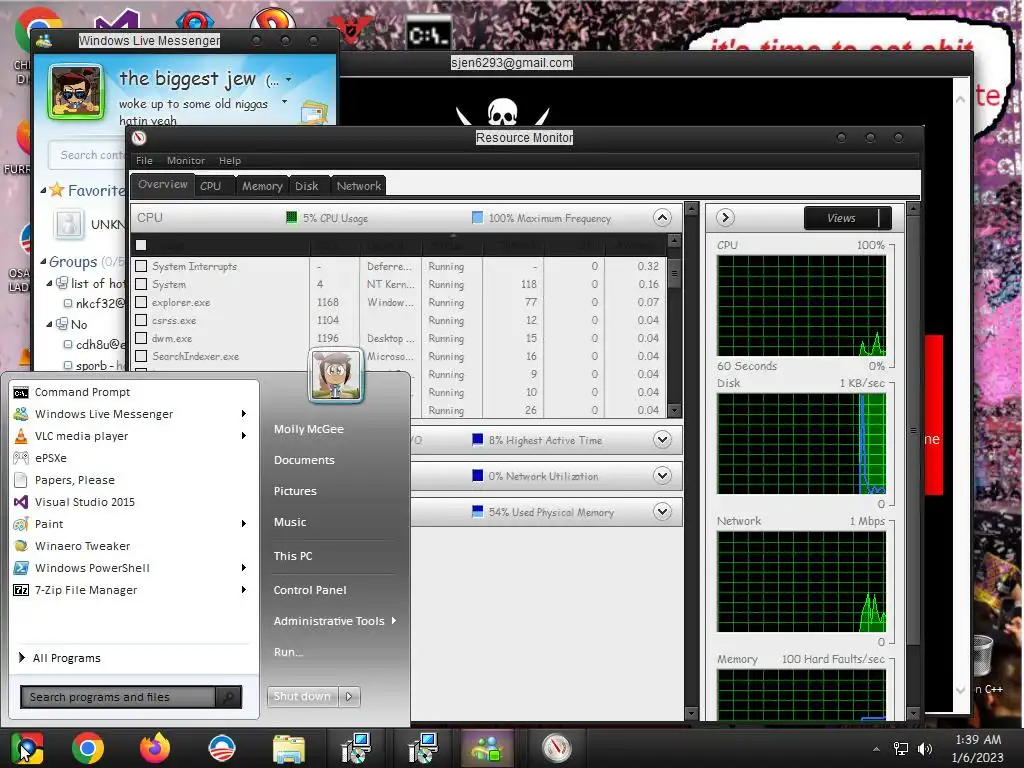Click the Messenger search contacts field
1024x768 pixels.
tap(89, 155)
